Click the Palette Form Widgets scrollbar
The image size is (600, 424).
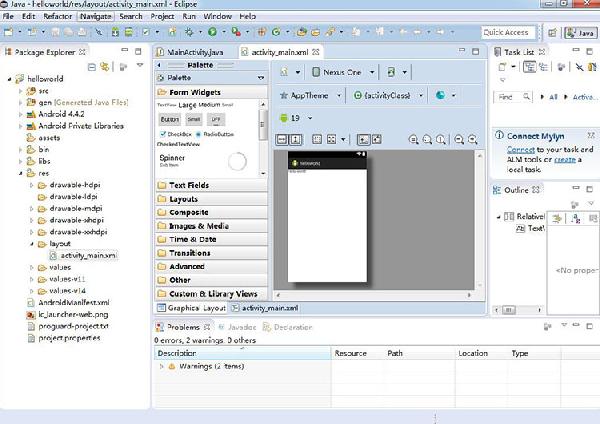pos(262,124)
